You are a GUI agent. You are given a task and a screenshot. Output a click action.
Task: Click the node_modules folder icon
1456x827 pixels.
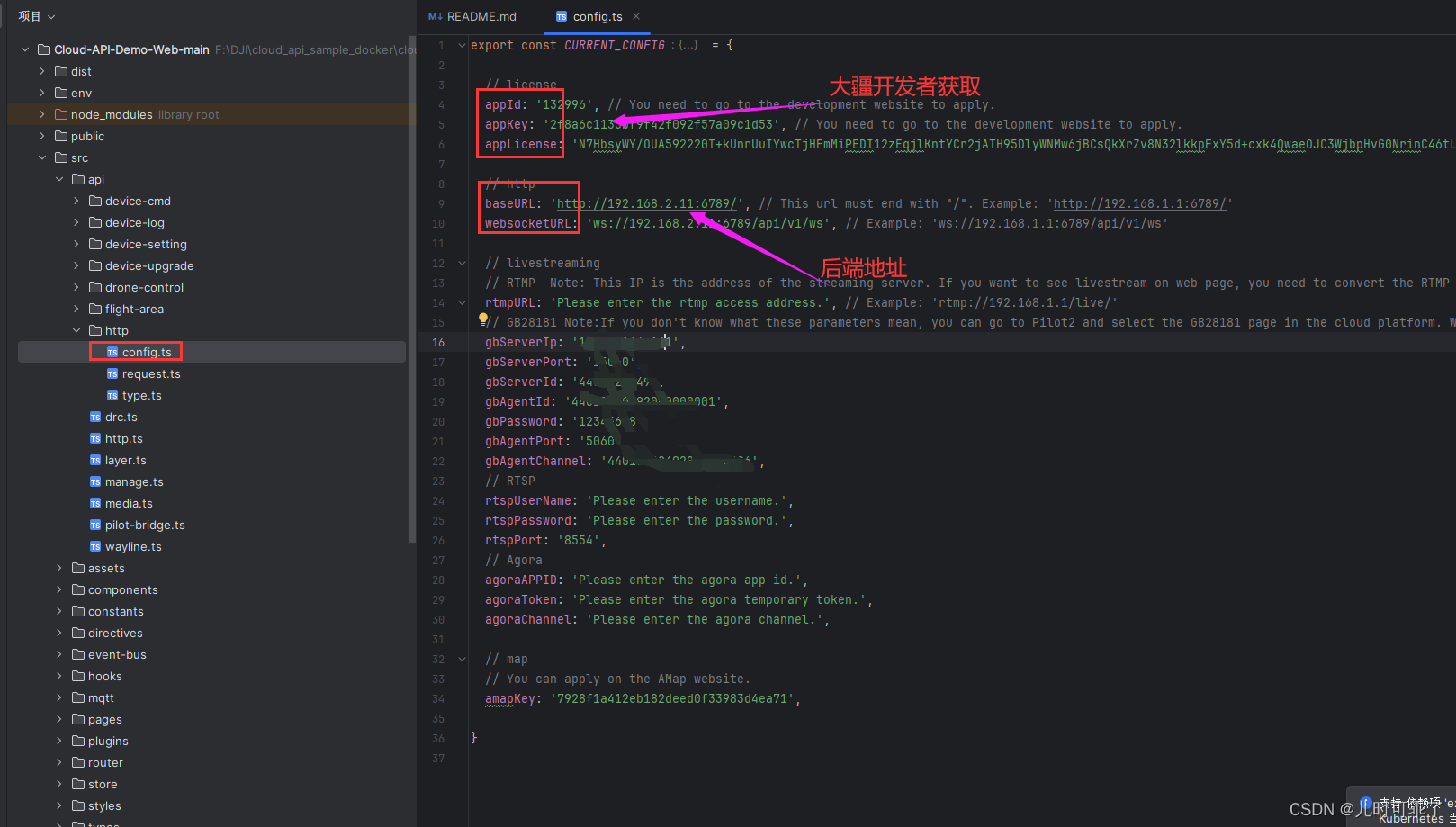tap(61, 114)
